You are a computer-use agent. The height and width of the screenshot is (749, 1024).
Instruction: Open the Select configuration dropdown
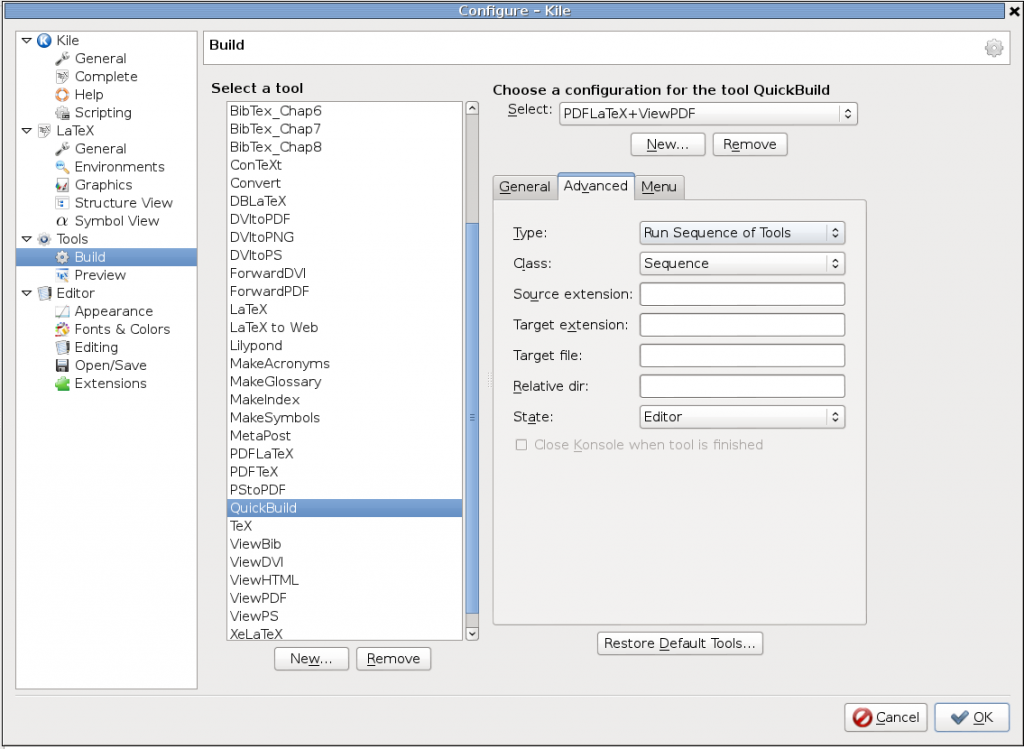pyautogui.click(x=708, y=114)
